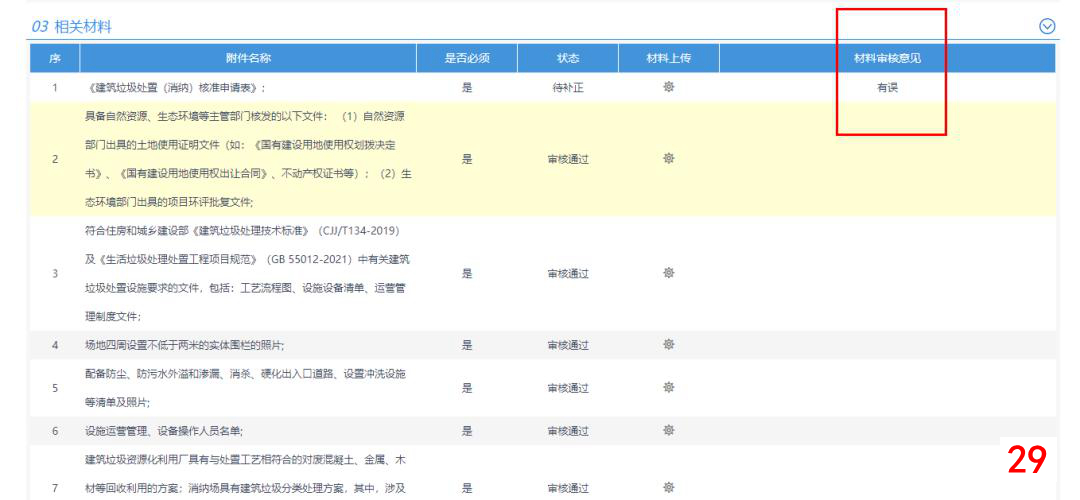The height and width of the screenshot is (500, 1080).
Task: Click upload gear icon for row 6
Action: [668, 431]
